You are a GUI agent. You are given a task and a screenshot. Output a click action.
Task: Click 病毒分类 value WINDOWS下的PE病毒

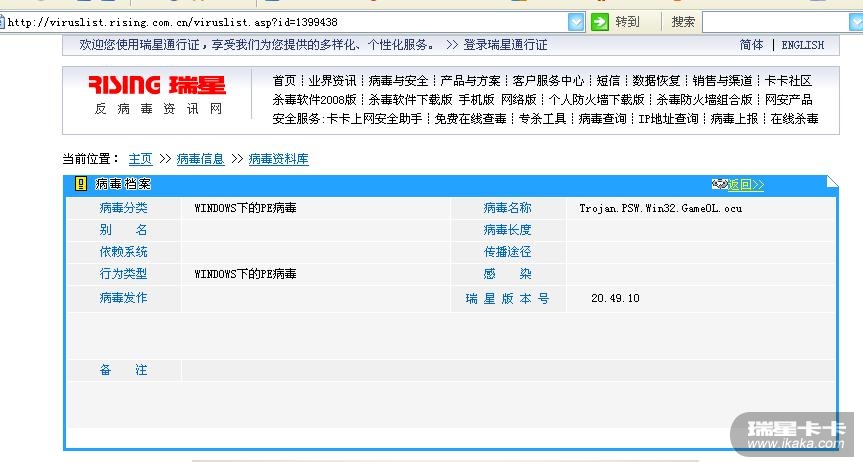tap(245, 208)
